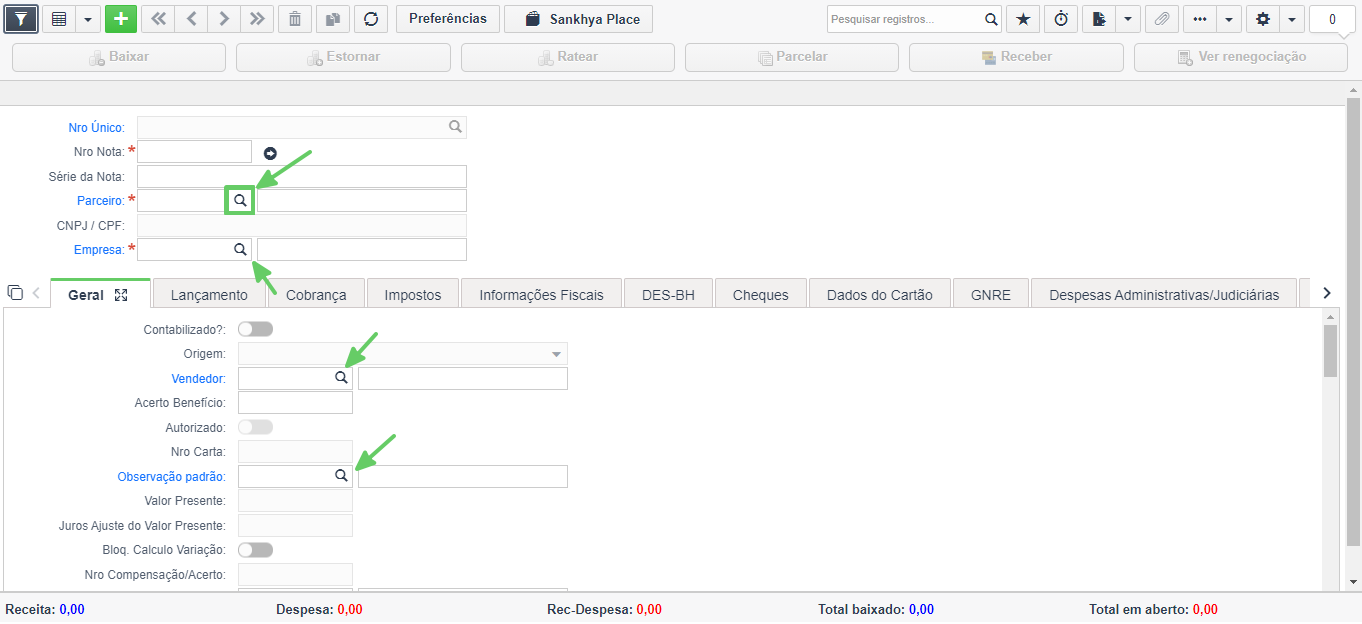Screen dimensions: 1362x624
Task: Open the Origem dropdown
Action: (x=403, y=354)
